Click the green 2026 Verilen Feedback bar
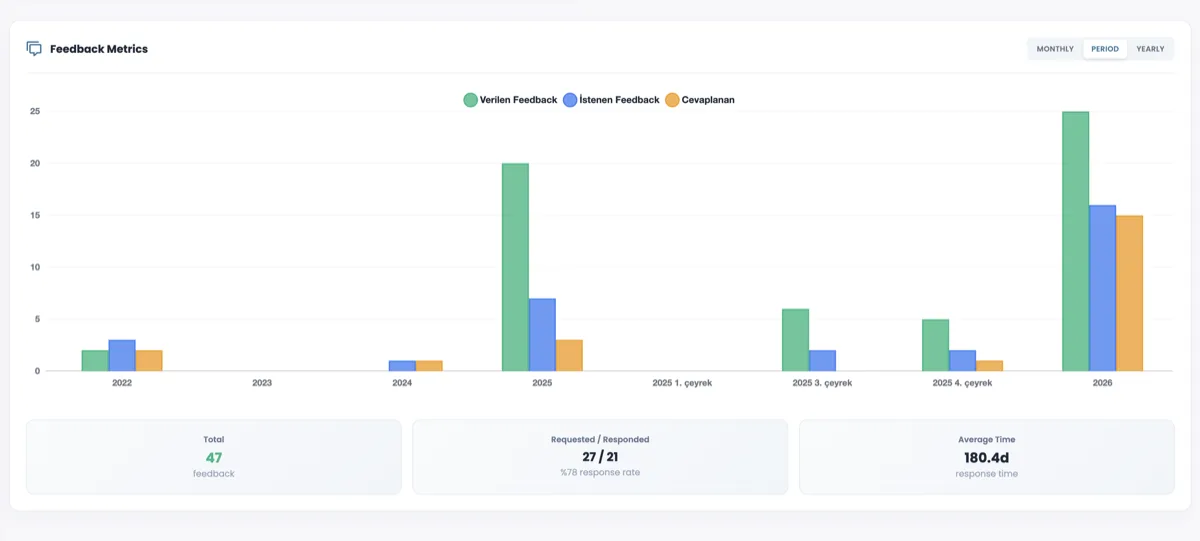This screenshot has height=541, width=1200. [x=1075, y=241]
